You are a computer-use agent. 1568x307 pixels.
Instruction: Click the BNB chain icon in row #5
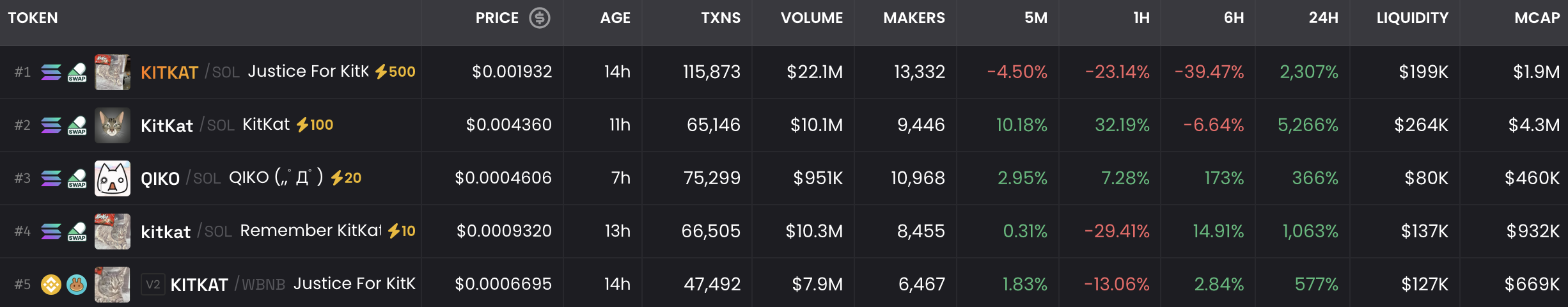[51, 285]
